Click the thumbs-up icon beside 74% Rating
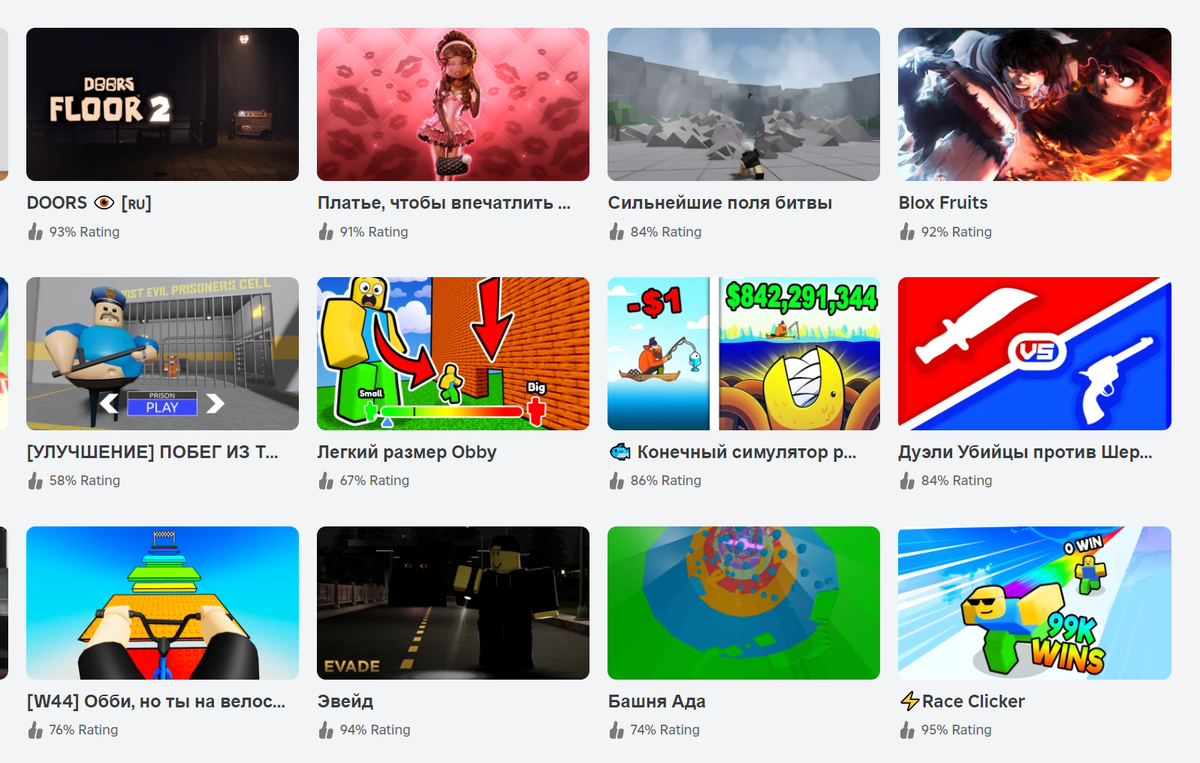This screenshot has width=1200, height=763. [617, 730]
